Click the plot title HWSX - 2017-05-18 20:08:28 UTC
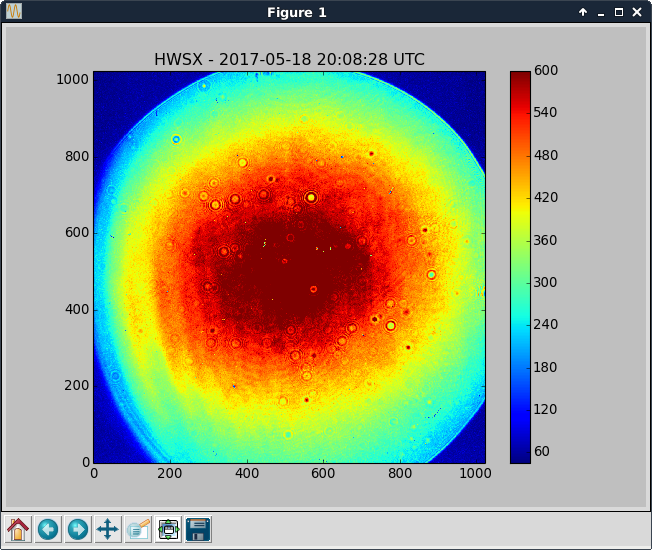652x550 pixels. coord(289,59)
